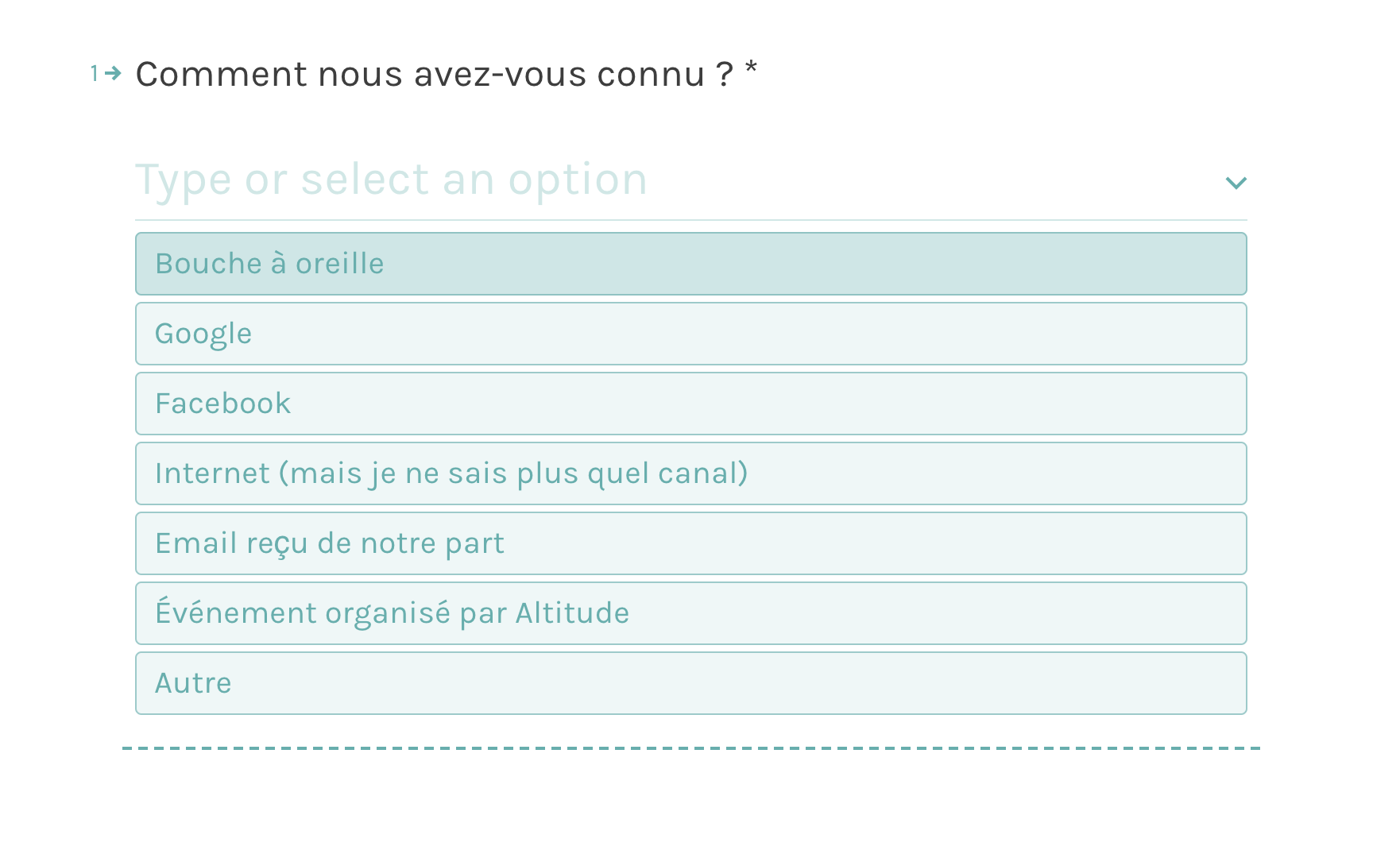Collapse the options list using the chevron
The image size is (1400, 850).
1236,184
